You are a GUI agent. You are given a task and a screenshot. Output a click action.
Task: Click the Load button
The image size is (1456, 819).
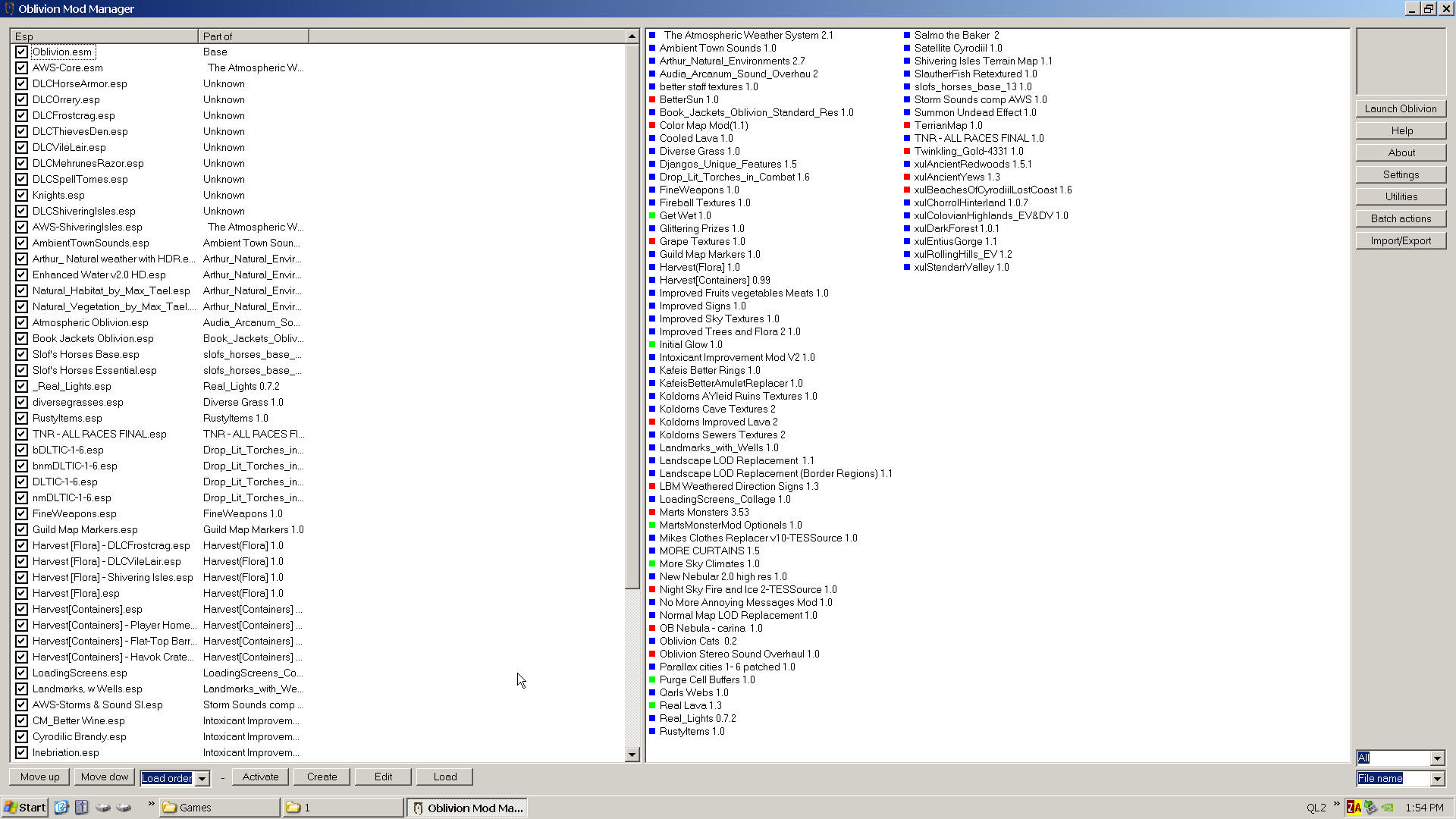445,777
